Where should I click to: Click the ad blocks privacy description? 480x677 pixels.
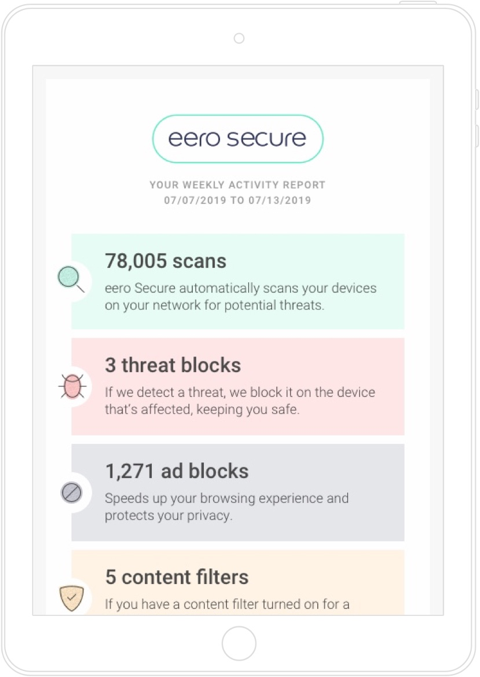click(227, 507)
